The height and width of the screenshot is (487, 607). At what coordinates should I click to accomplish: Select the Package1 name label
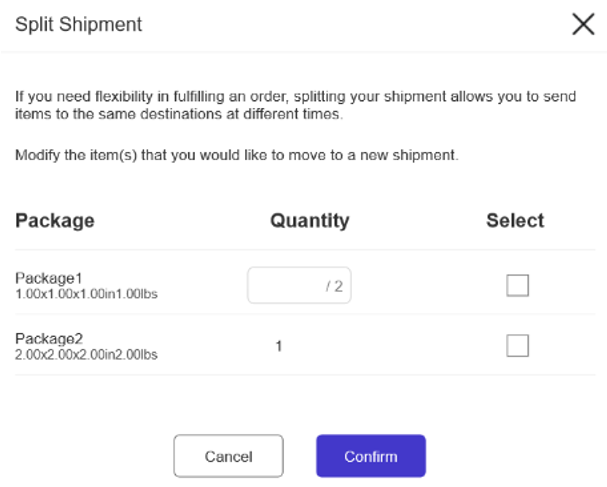click(49, 278)
